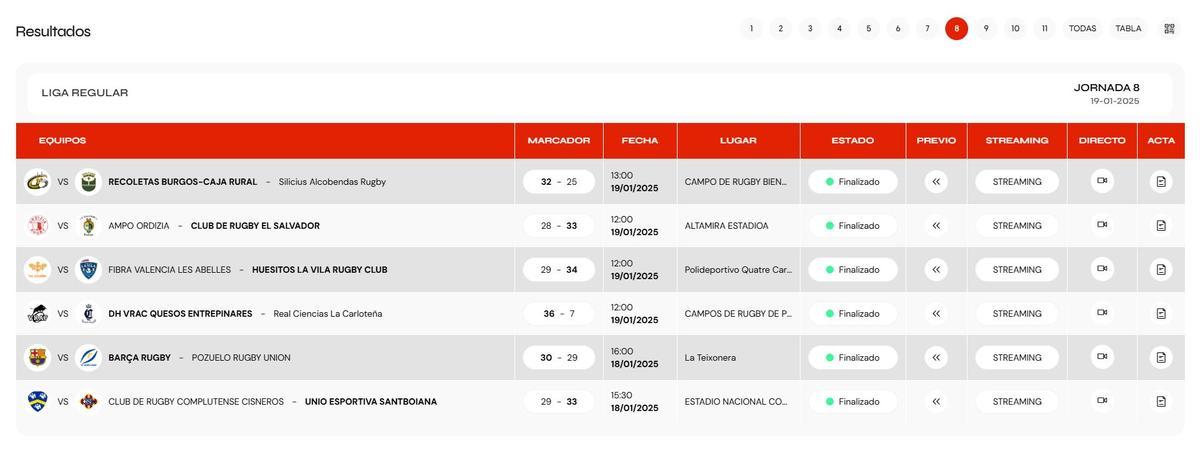Click the Recoletas Burgos team logo
Image resolution: width=1200 pixels, height=455 pixels.
(38, 182)
